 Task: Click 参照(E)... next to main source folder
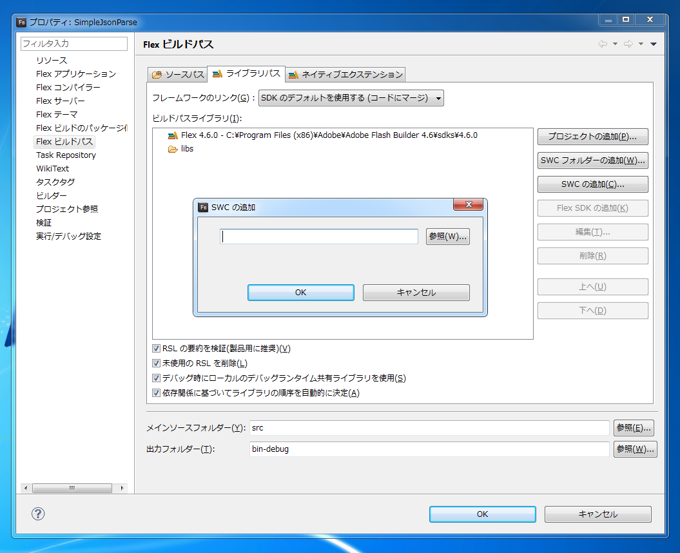click(634, 428)
